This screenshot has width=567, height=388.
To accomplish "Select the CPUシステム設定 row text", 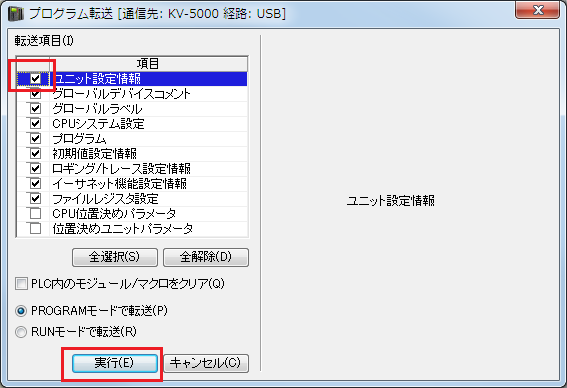I will [x=98, y=124].
